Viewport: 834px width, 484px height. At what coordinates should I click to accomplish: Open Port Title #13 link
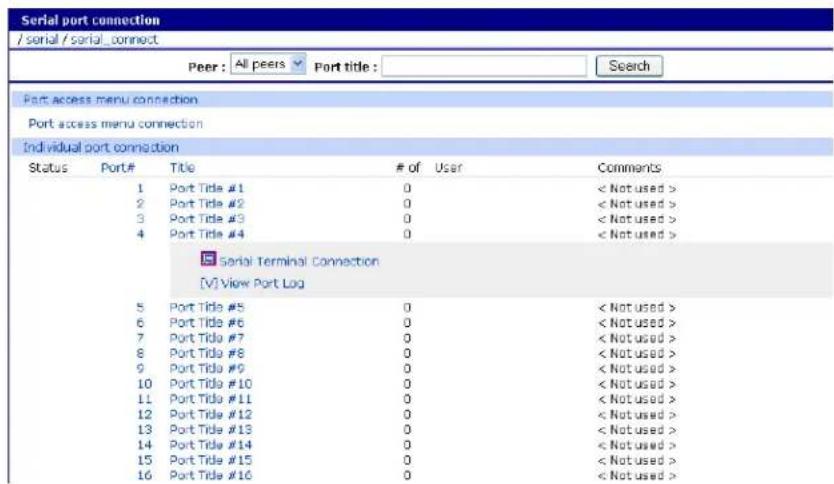[211, 429]
